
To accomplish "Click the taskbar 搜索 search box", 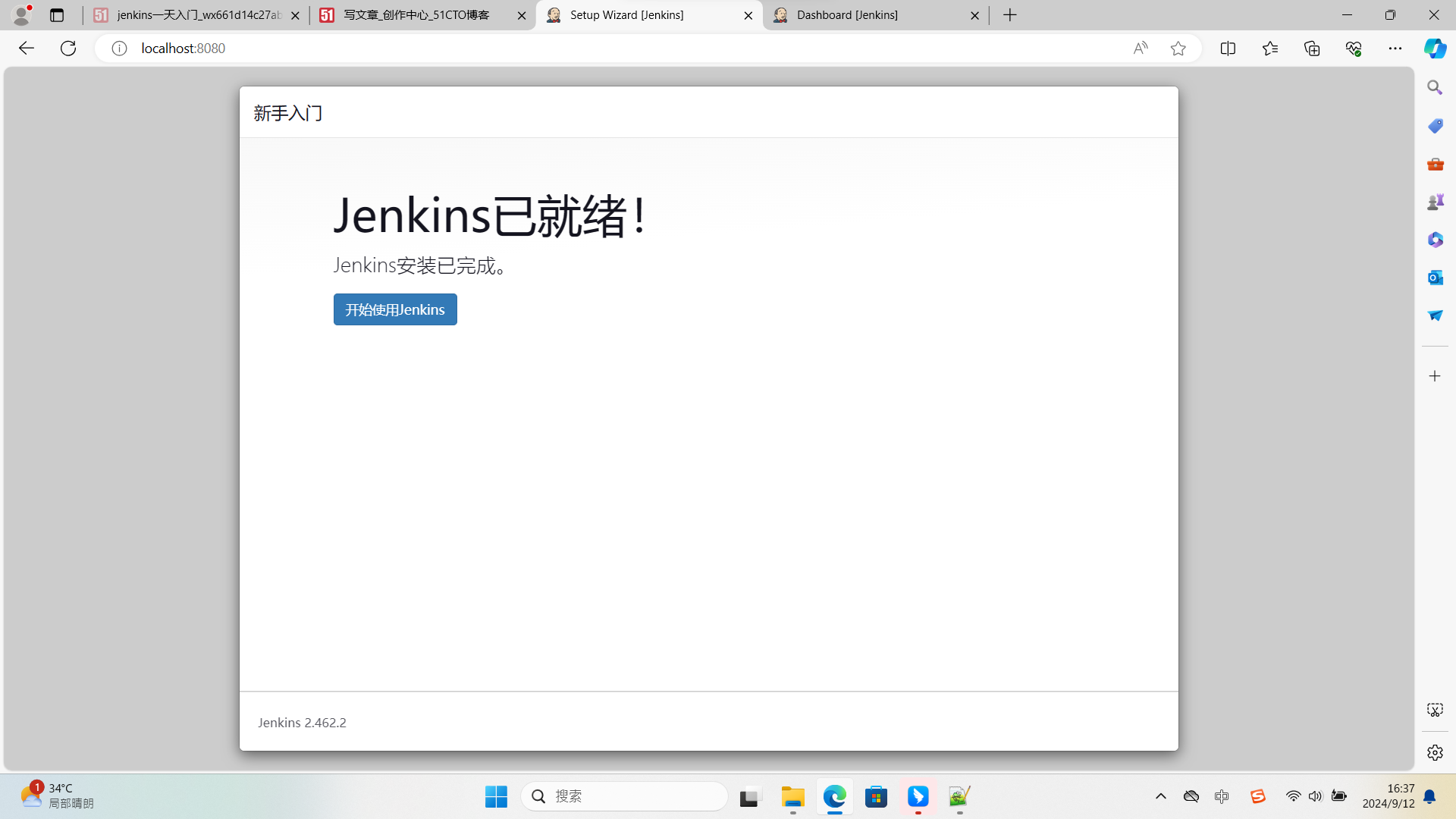I will (624, 796).
